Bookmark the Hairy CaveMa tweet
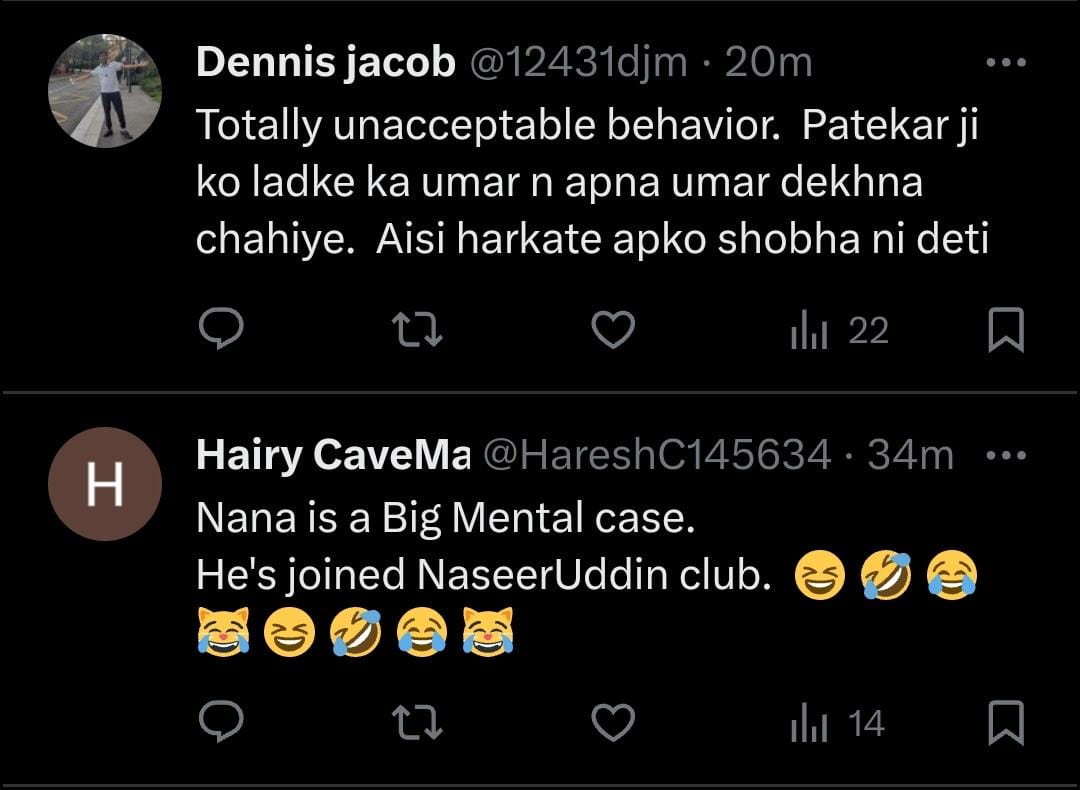The image size is (1080, 790). pyautogui.click(x=1005, y=724)
